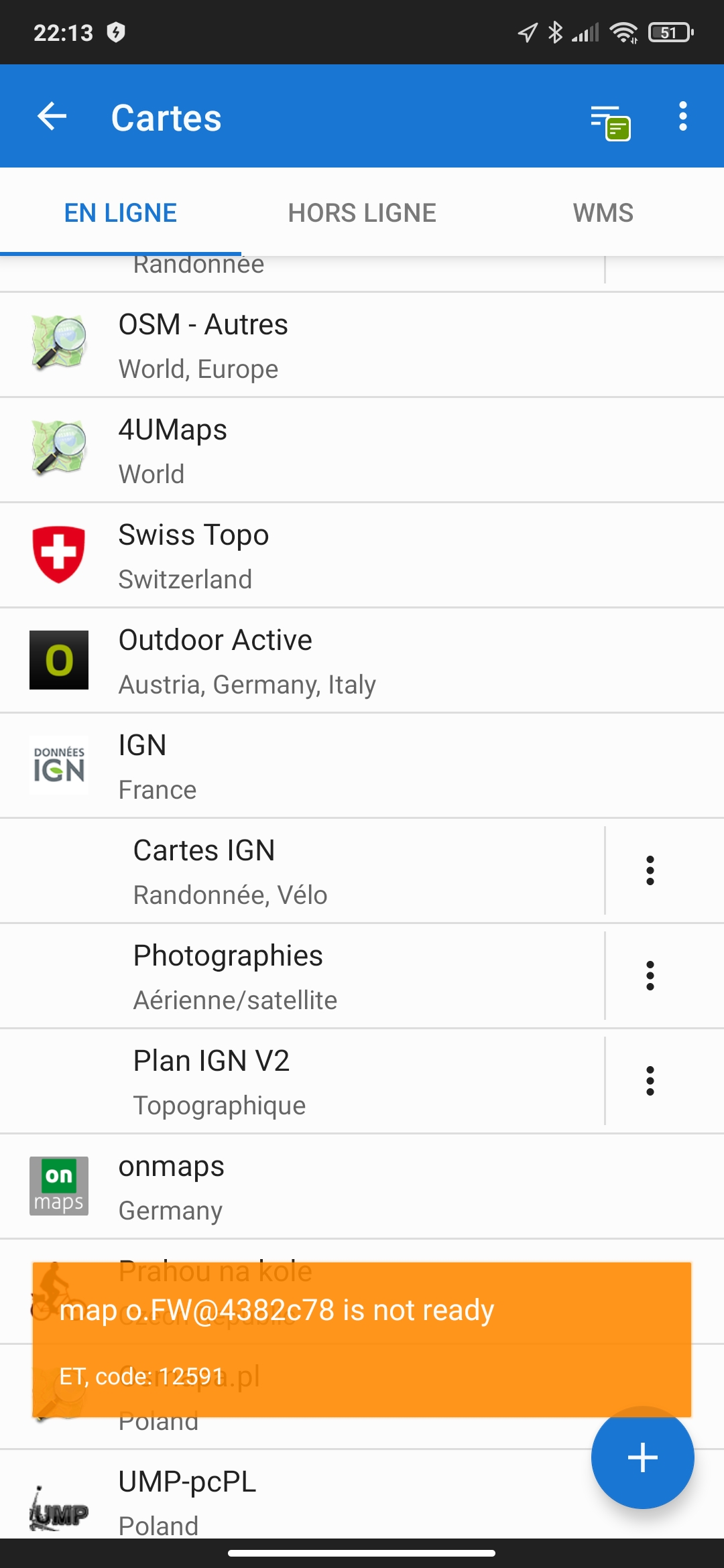Tap the 4UMaps magnifier map icon
The width and height of the screenshot is (724, 1568).
coord(59,448)
